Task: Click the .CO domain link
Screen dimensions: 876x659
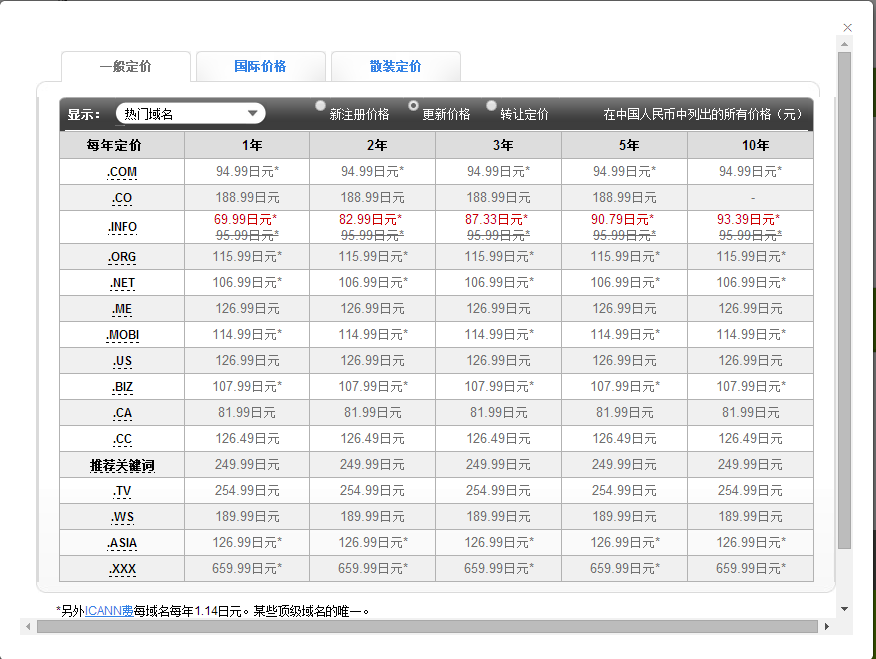Action: pos(122,198)
